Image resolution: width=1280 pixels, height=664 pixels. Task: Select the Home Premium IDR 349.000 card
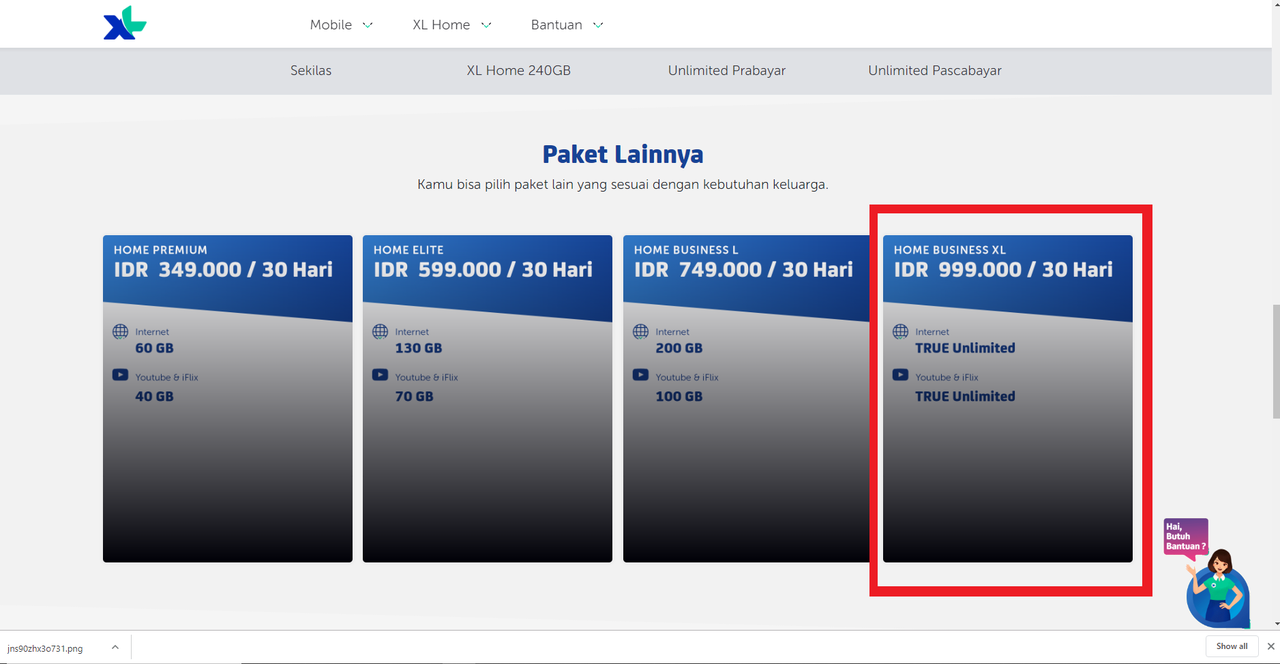tap(228, 399)
